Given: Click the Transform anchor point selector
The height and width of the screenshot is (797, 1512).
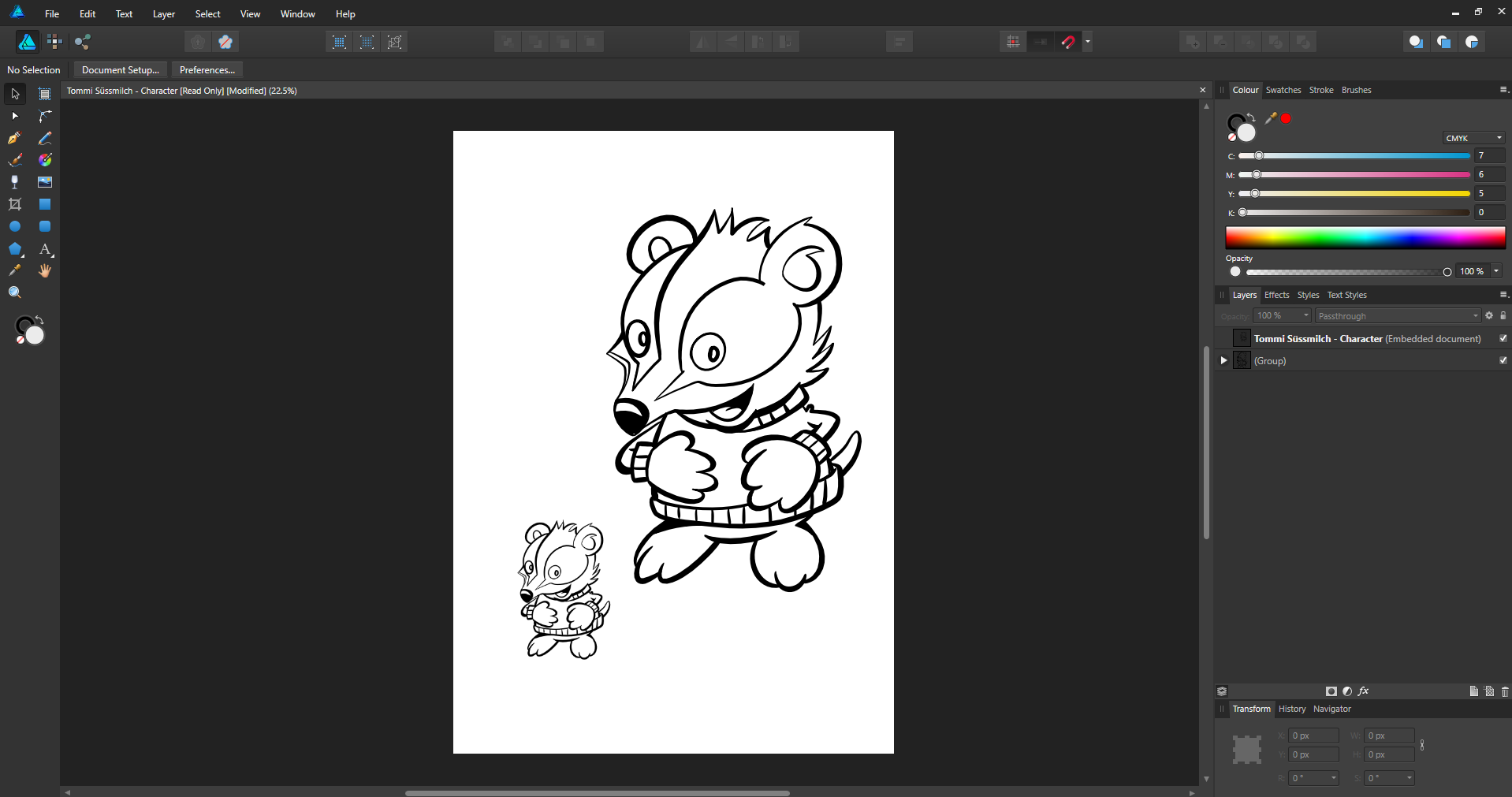Looking at the screenshot, I should point(1247,749).
